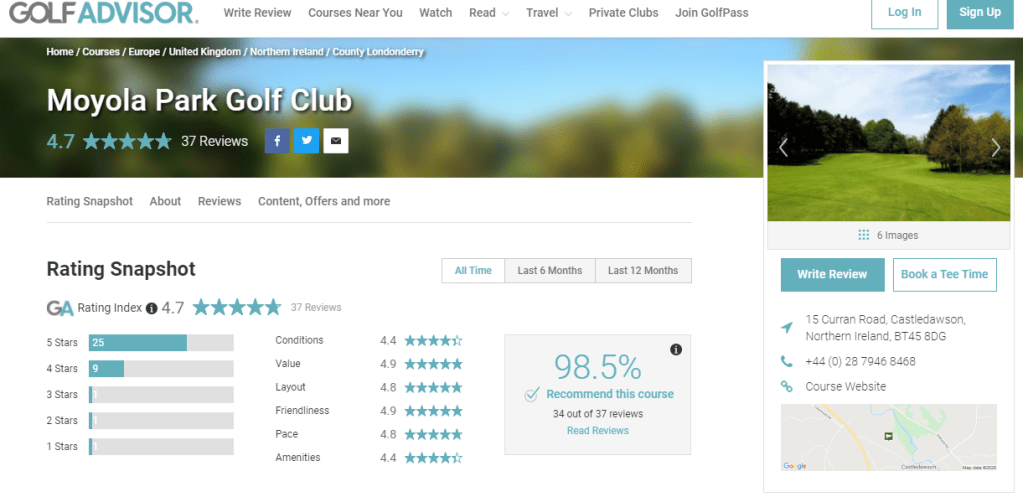Image resolution: width=1023 pixels, height=497 pixels.
Task: Click Recommend this course text
Action: [x=610, y=394]
